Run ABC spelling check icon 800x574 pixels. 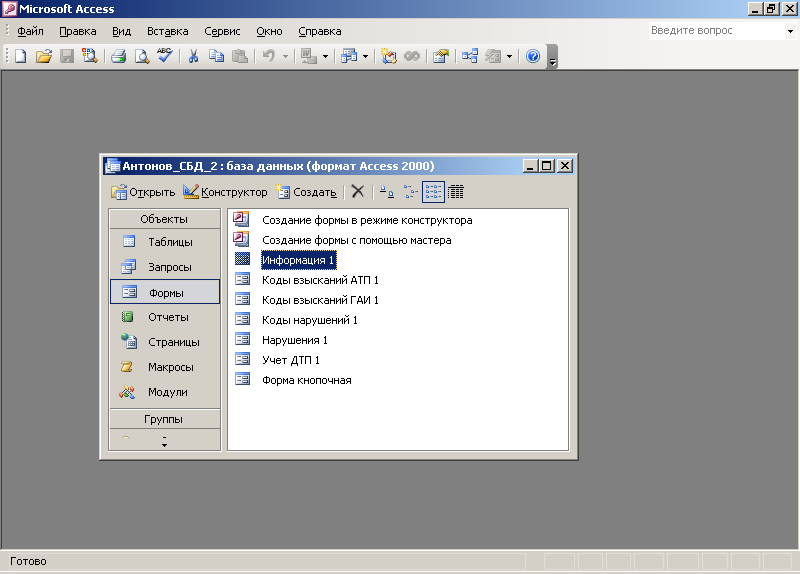click(x=165, y=56)
